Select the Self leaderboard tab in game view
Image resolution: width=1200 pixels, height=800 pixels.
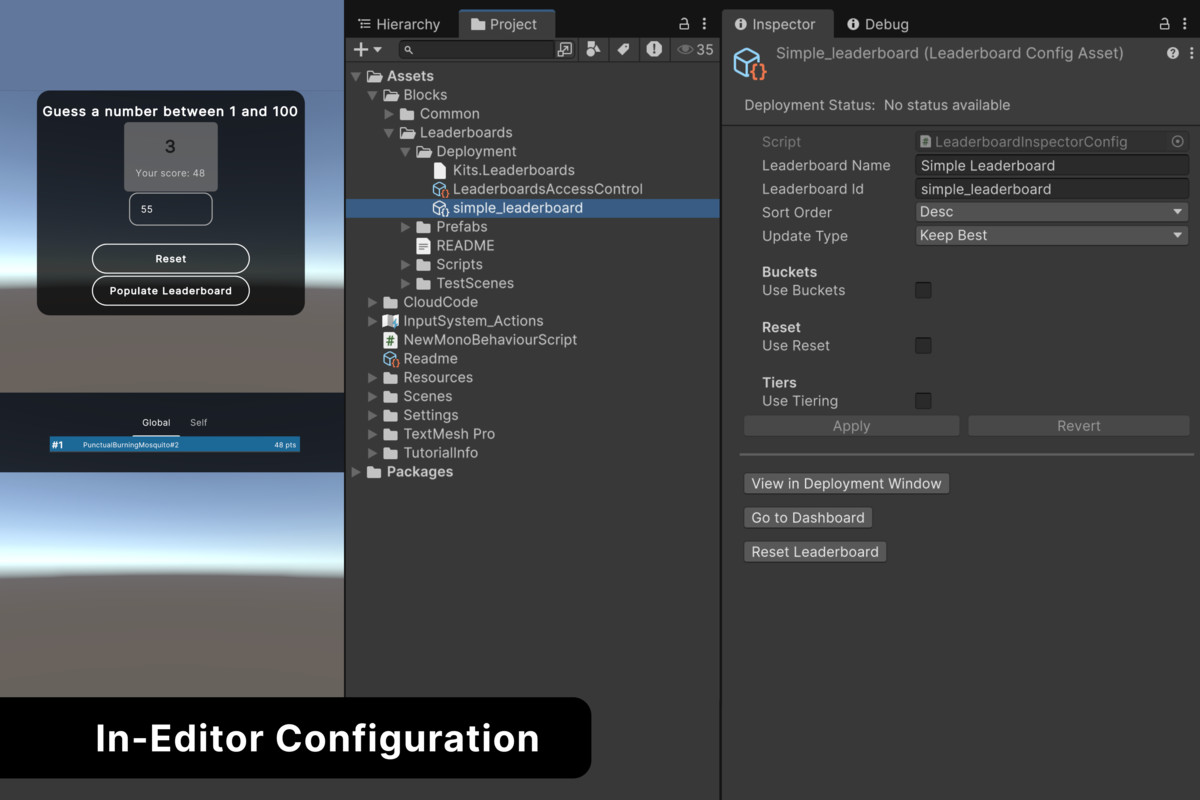199,423
